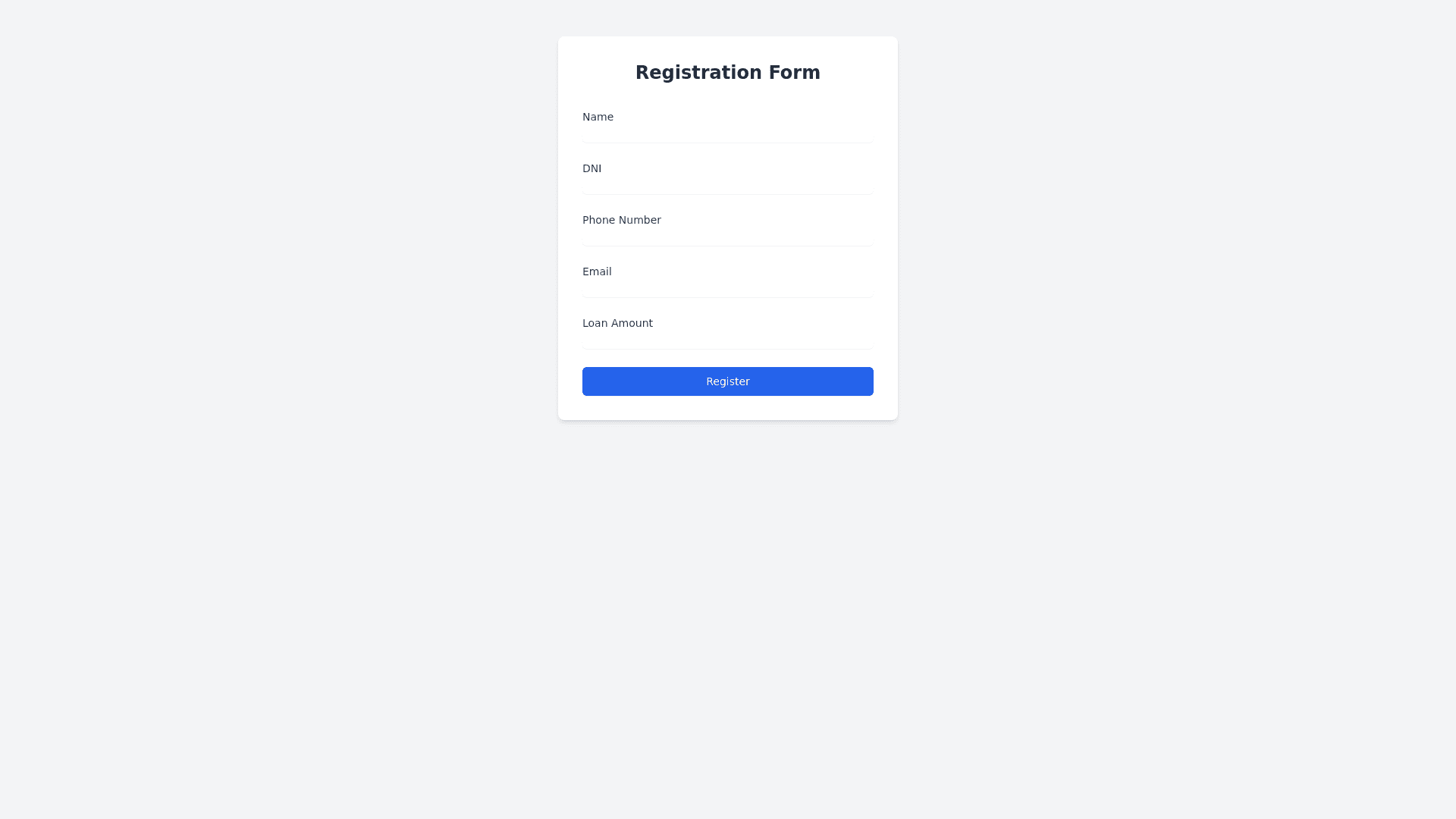
Task: Click the gray page background outside the form
Action: tap(303, 531)
